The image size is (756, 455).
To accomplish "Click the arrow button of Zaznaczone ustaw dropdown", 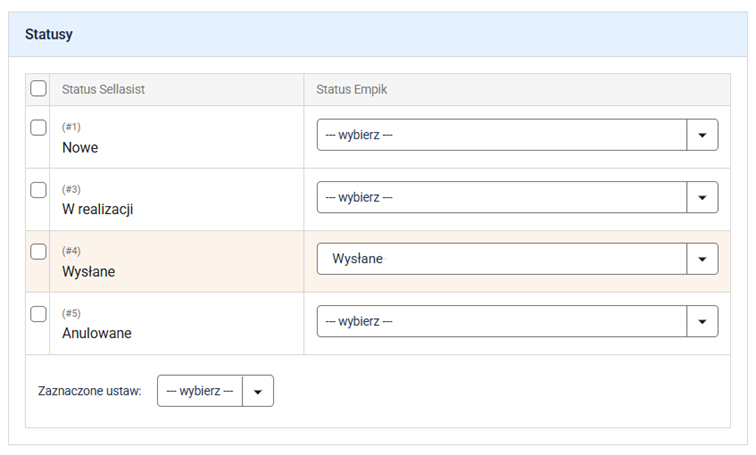I will [258, 391].
